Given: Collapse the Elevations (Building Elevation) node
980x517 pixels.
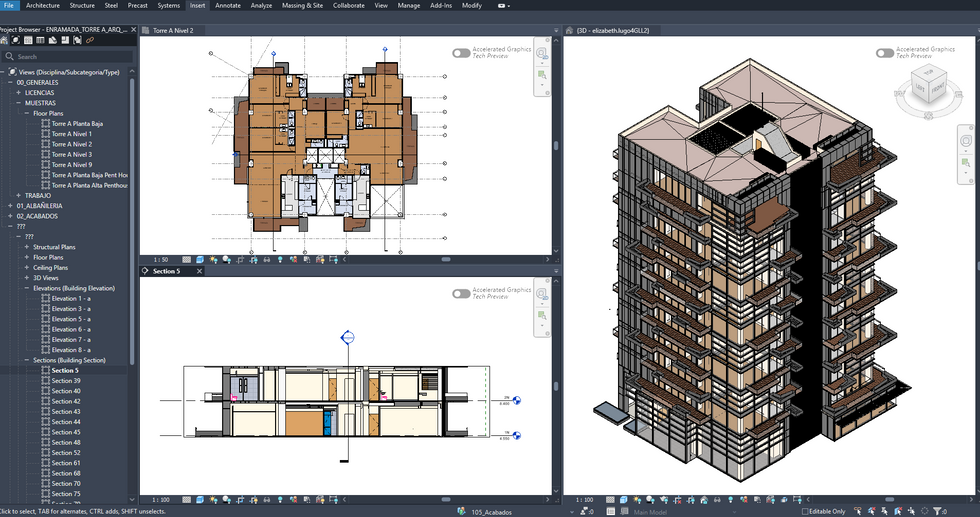Looking at the screenshot, I should [x=27, y=288].
